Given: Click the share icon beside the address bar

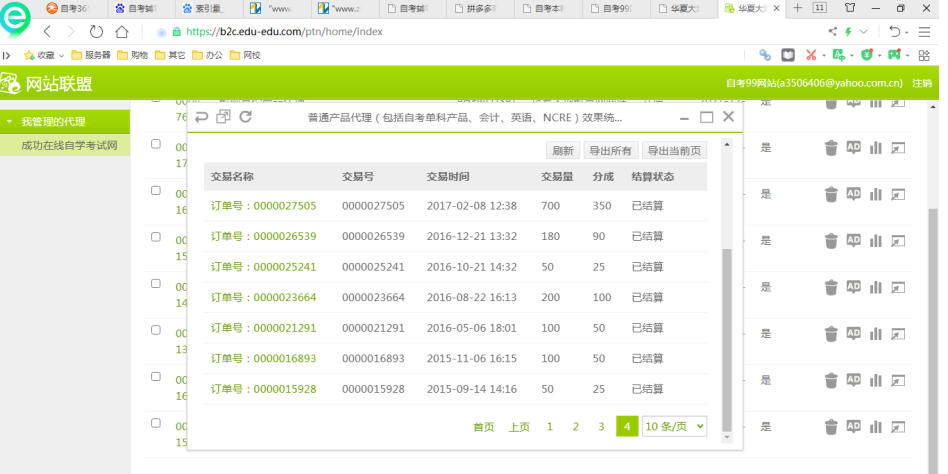Looking at the screenshot, I should click(x=833, y=31).
